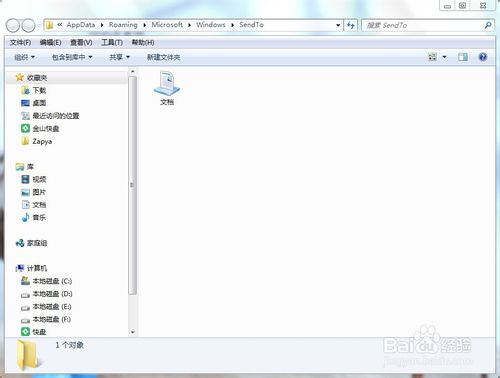Click the 收藏夹 star icon

click(20, 77)
